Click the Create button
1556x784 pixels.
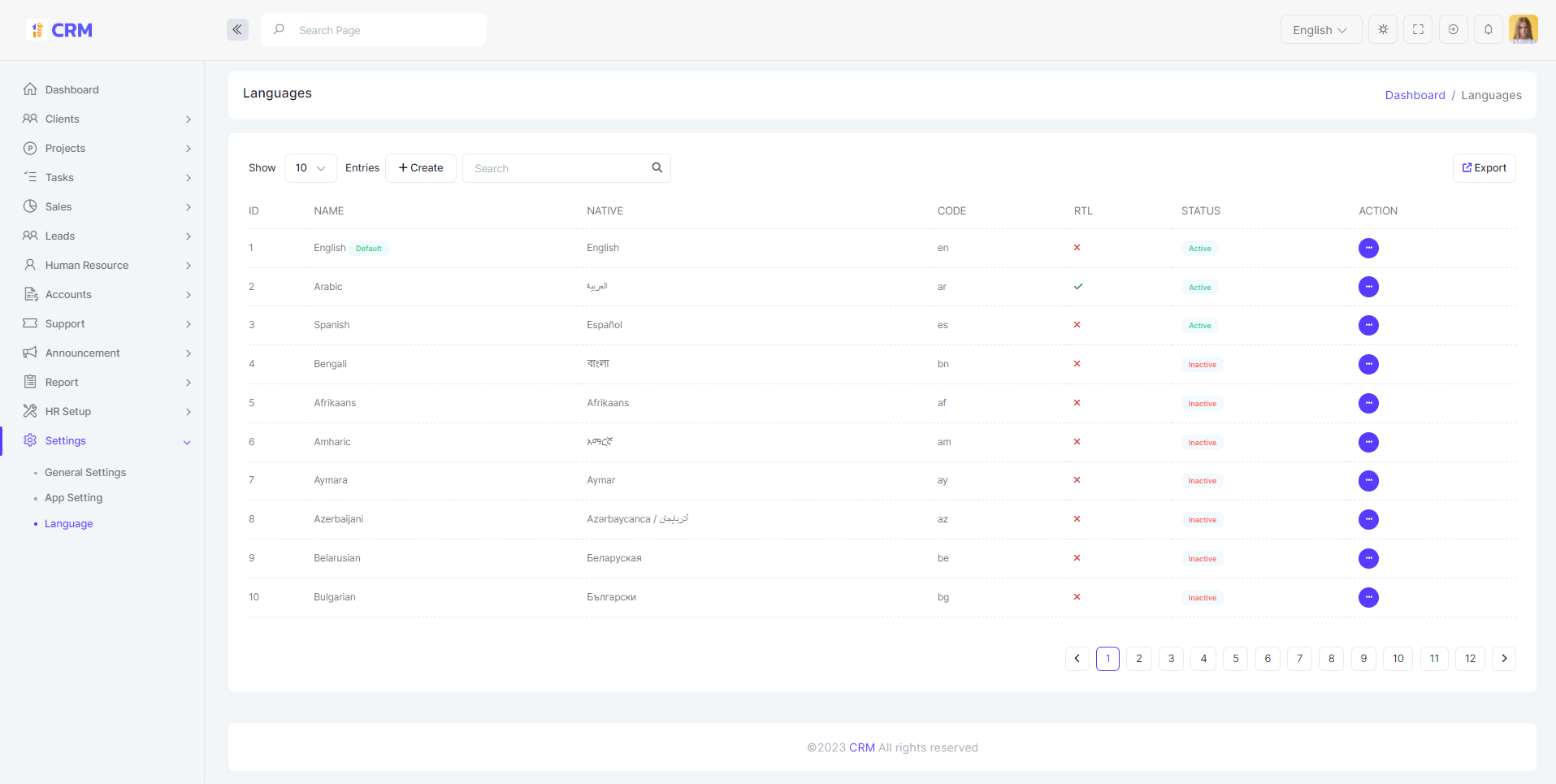coord(421,168)
